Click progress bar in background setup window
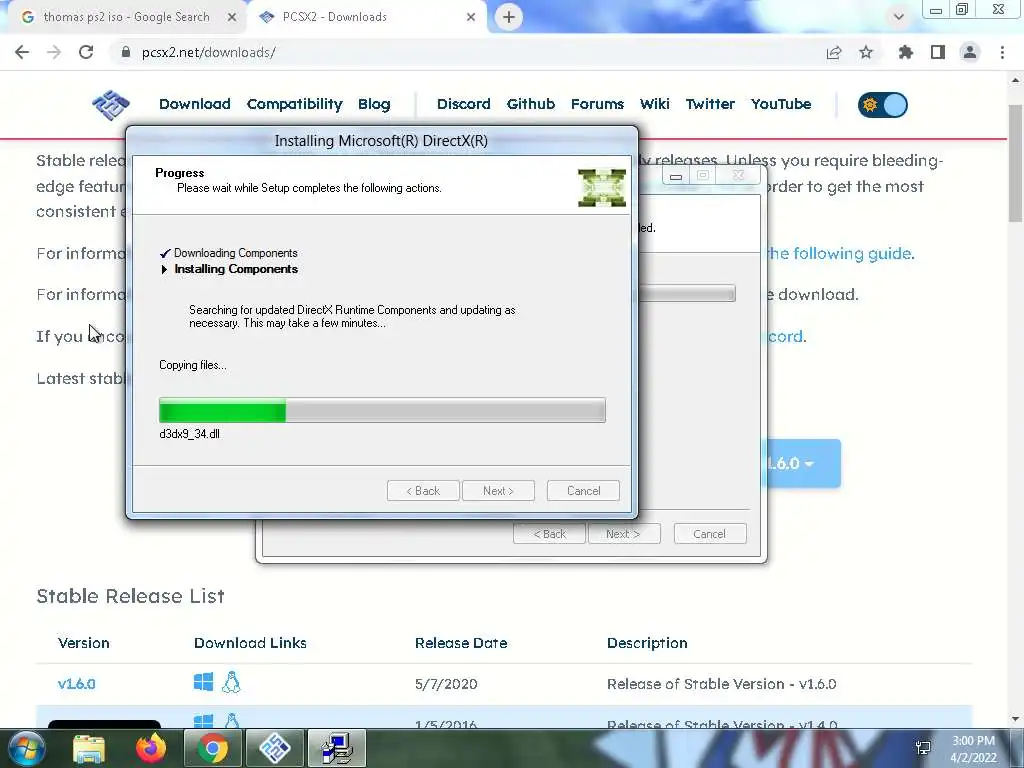Viewport: 1024px width, 768px height. click(687, 293)
